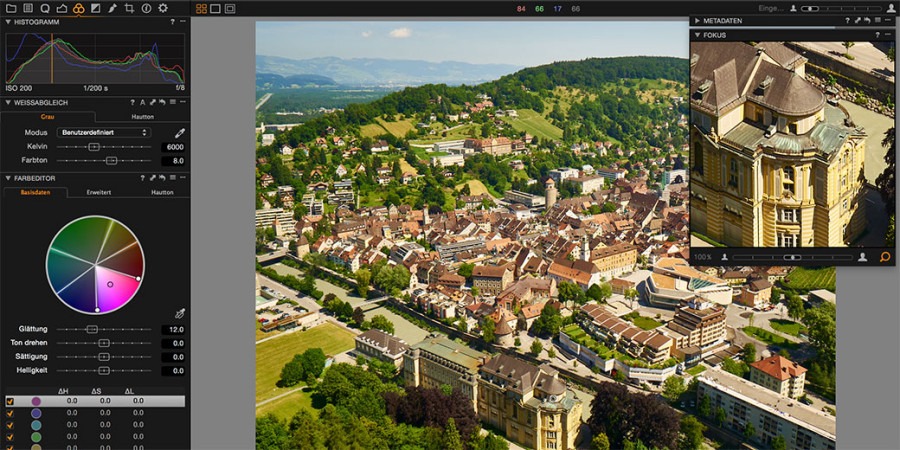Open the Library folder tool tab
Viewport: 900px width, 450px height.
click(x=11, y=8)
